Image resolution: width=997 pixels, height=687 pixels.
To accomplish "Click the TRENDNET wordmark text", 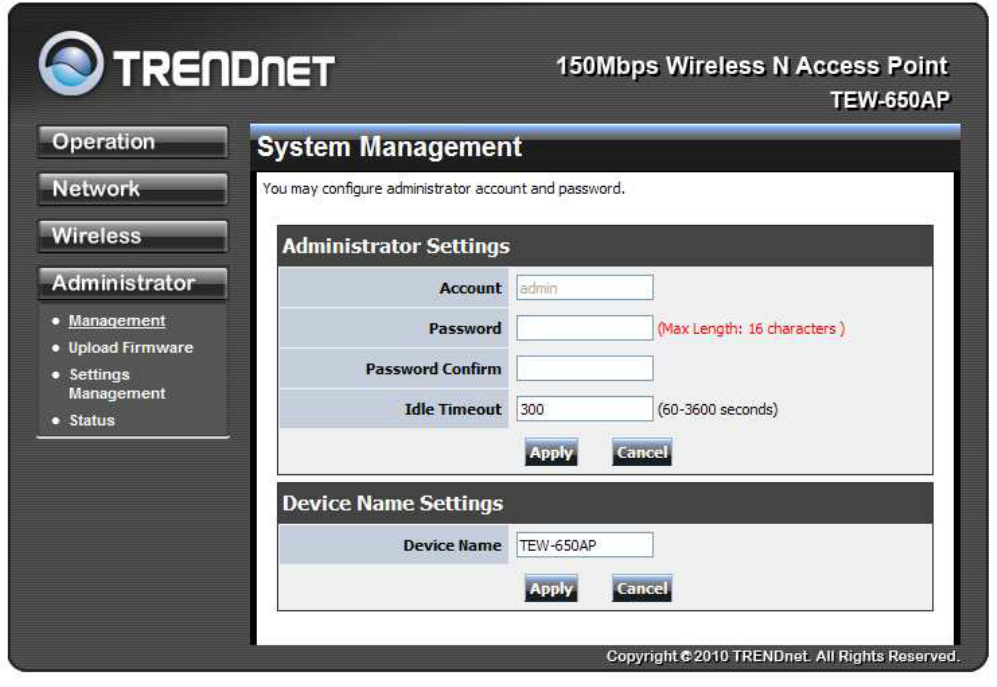I will tap(224, 69).
